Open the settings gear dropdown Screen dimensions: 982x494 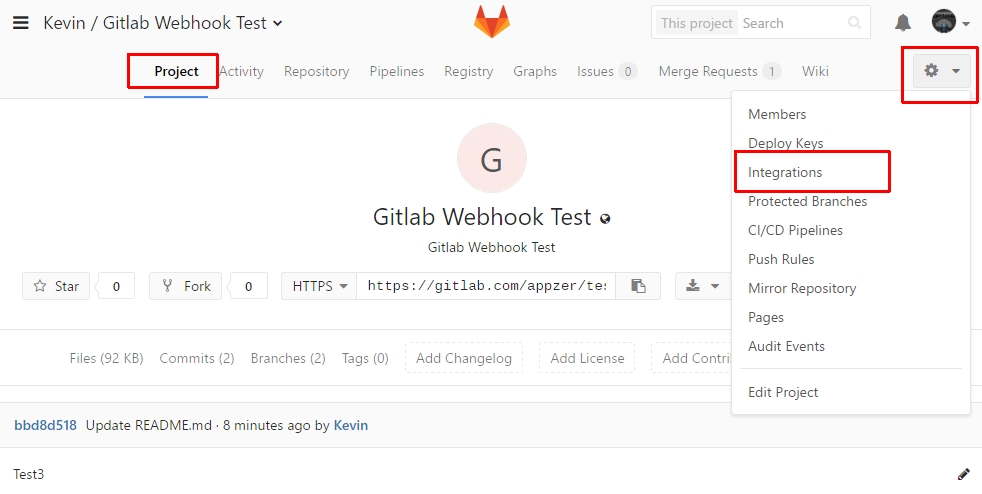(941, 71)
